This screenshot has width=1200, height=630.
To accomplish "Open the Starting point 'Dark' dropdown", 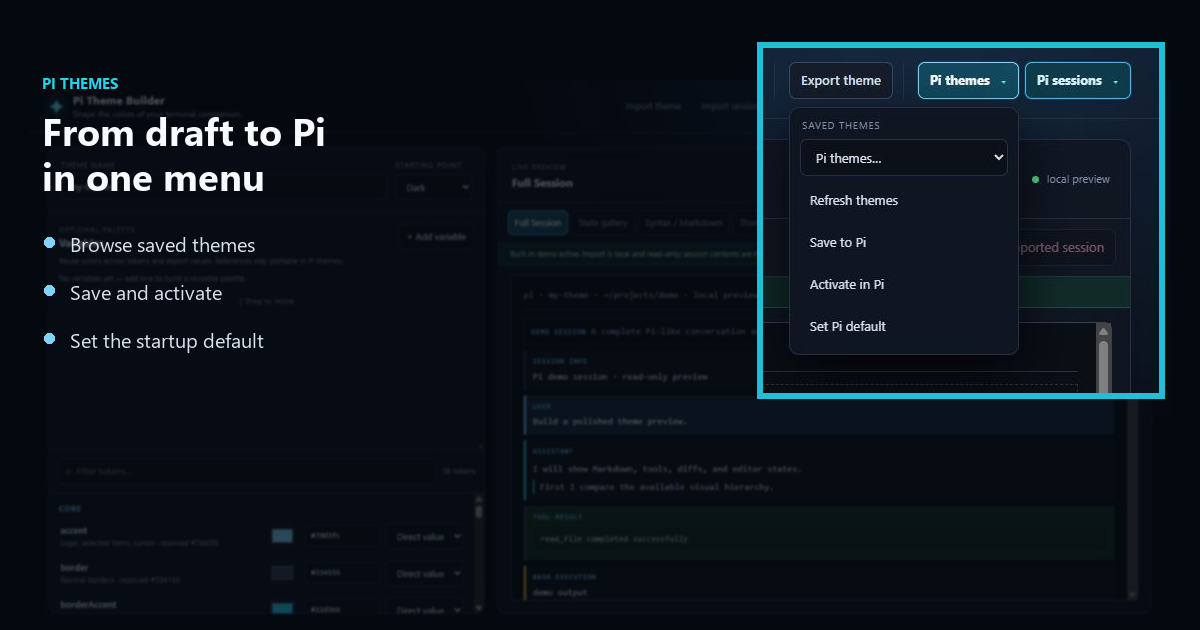I will click(x=433, y=187).
